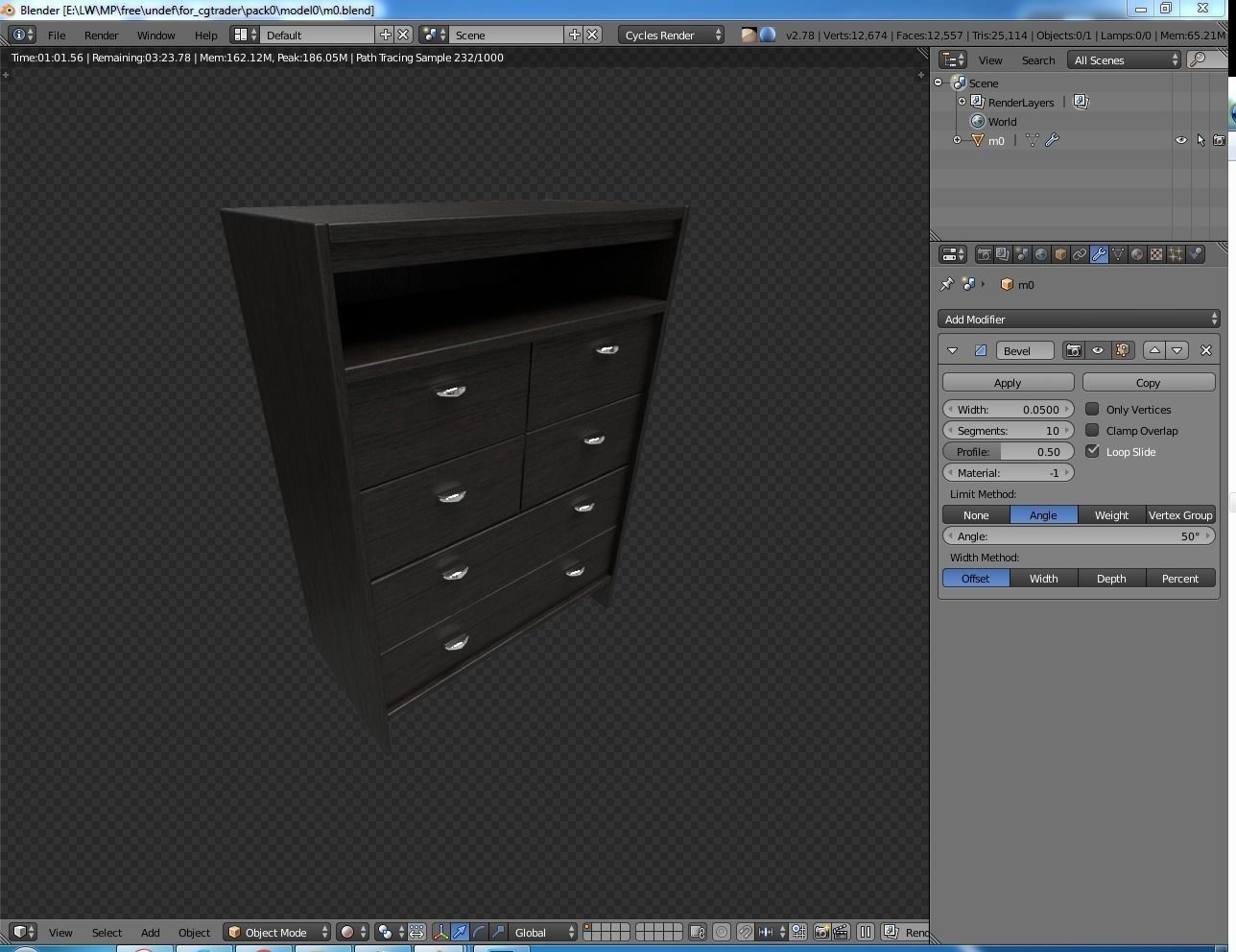
Task: Open the Constraints properties tab
Action: 1080,254
